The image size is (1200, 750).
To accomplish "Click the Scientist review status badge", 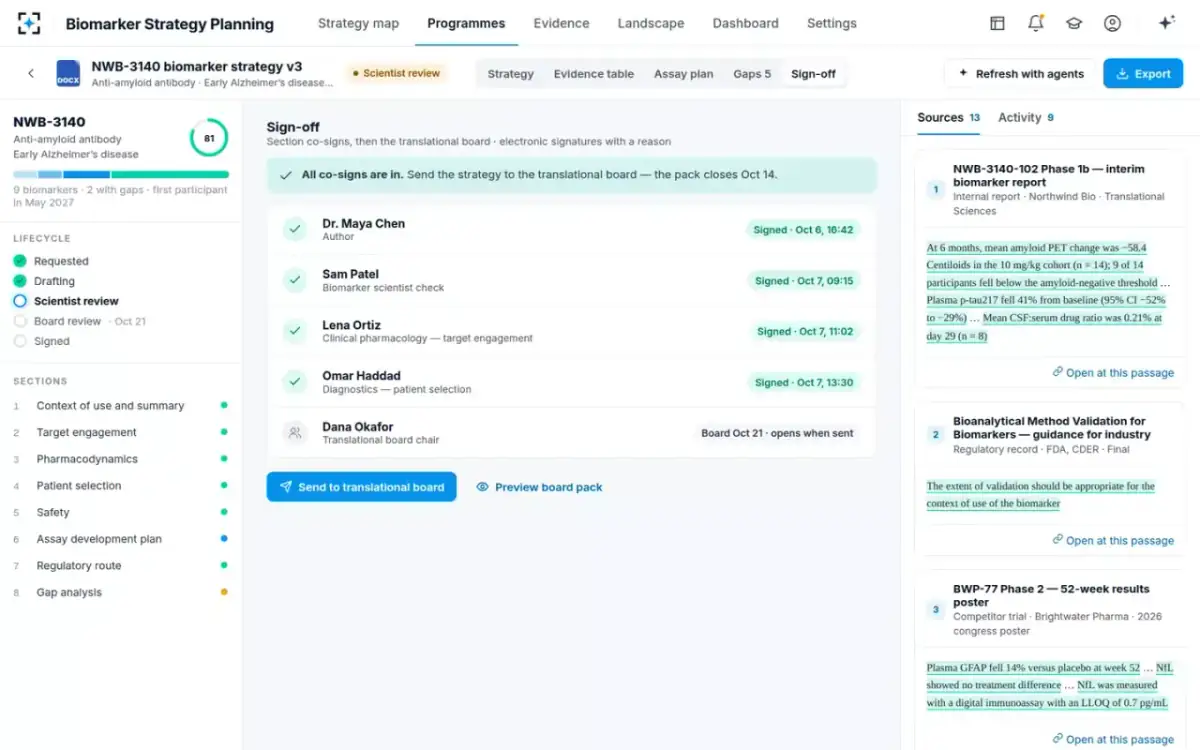I will tap(396, 73).
